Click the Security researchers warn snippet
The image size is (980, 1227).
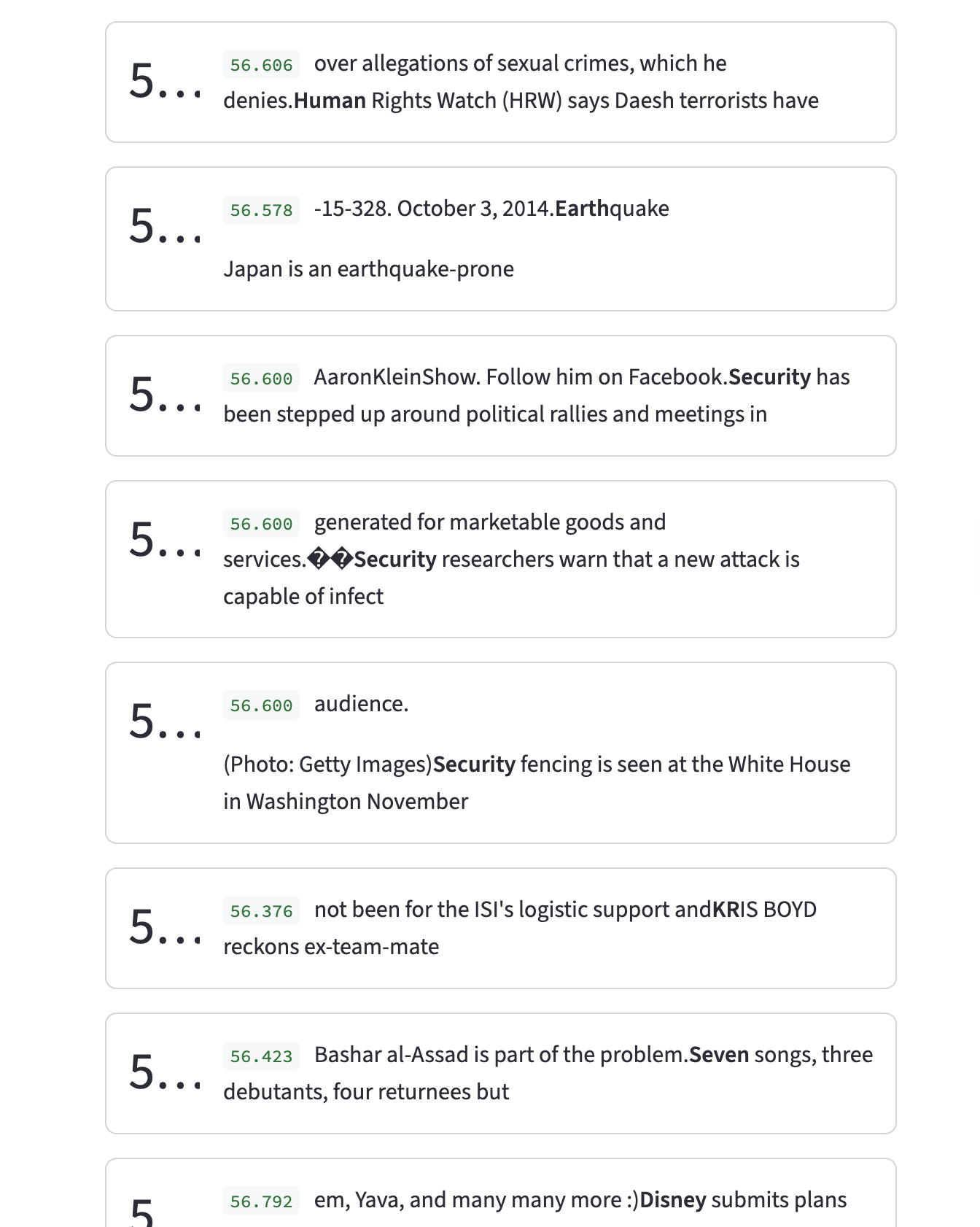coord(510,560)
